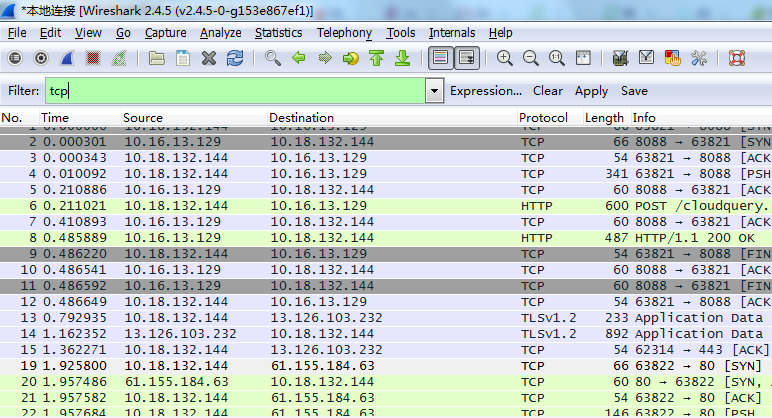Edit display filters icon

[646, 58]
